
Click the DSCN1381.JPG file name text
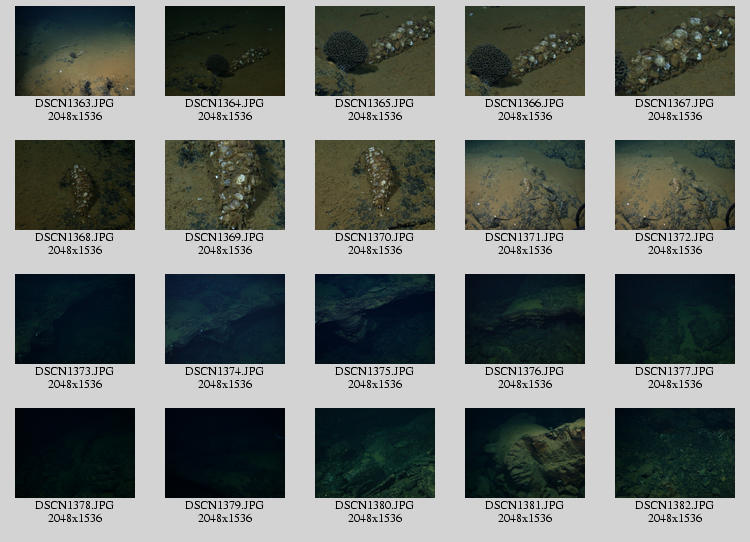[524, 505]
